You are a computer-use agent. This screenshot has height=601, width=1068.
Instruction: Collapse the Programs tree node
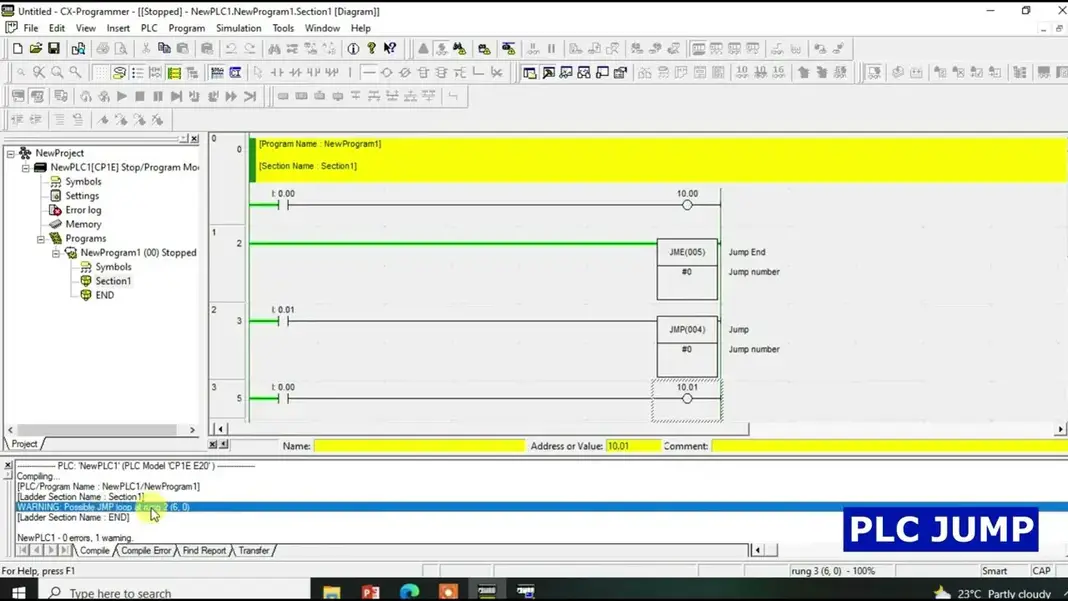pos(41,239)
